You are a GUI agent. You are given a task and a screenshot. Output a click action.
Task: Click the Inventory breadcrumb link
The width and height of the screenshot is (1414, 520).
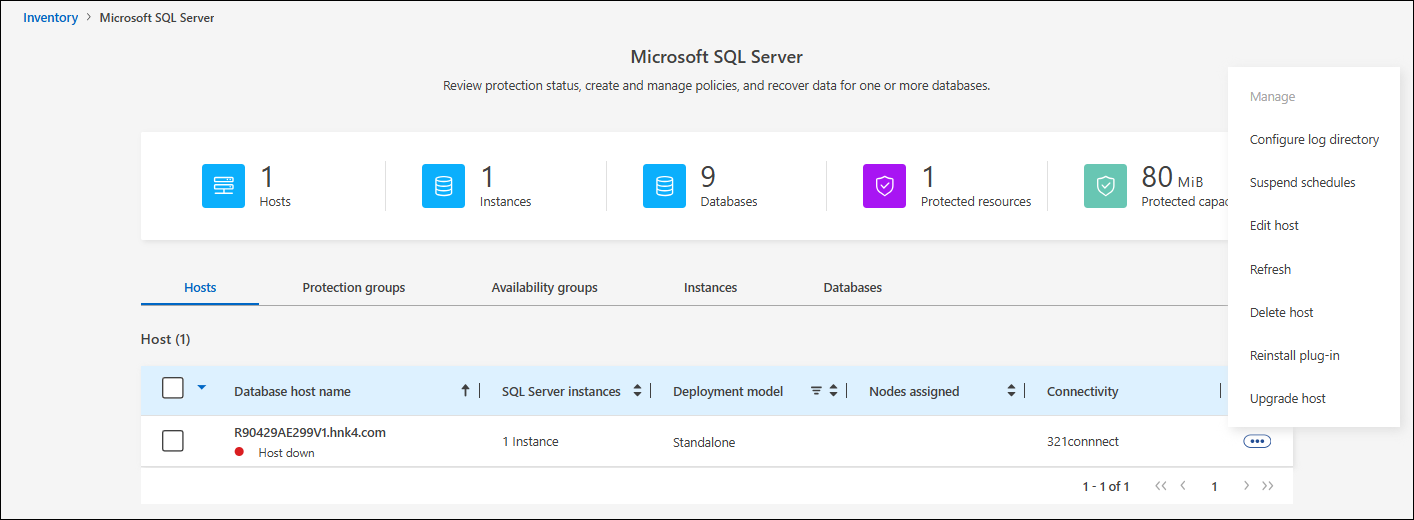[x=51, y=18]
